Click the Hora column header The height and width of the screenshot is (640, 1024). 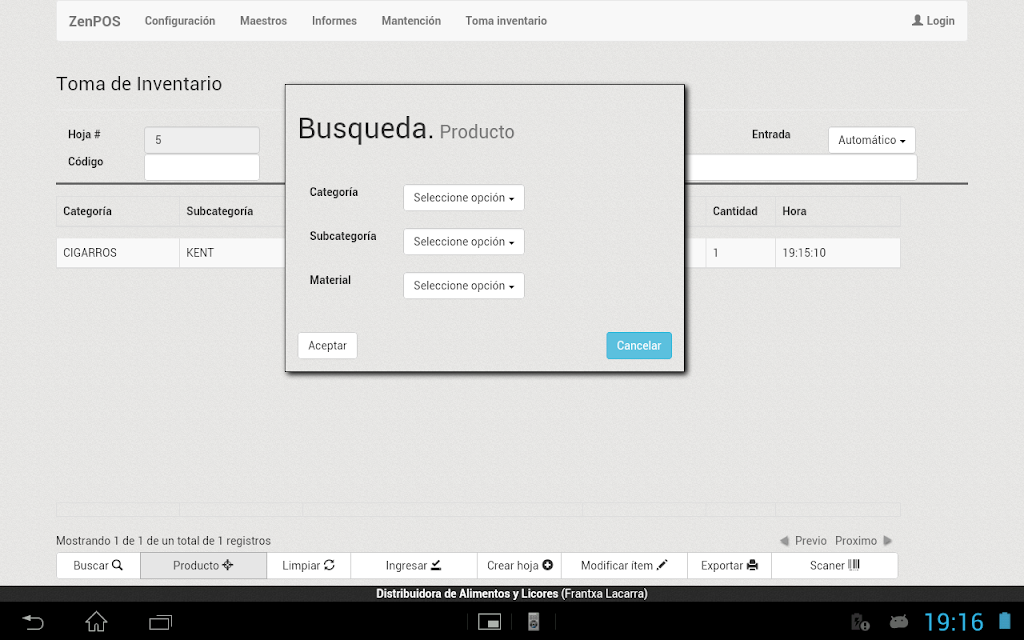pyautogui.click(x=838, y=211)
